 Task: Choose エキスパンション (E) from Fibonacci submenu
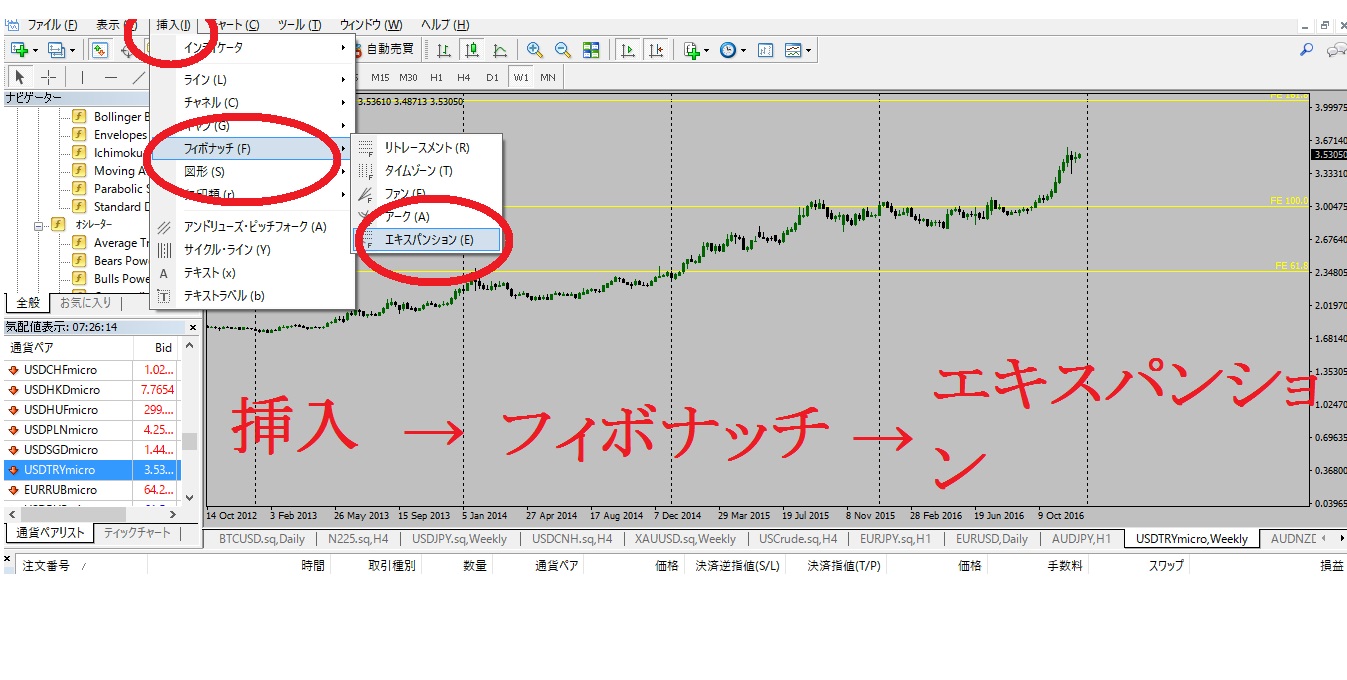[428, 239]
